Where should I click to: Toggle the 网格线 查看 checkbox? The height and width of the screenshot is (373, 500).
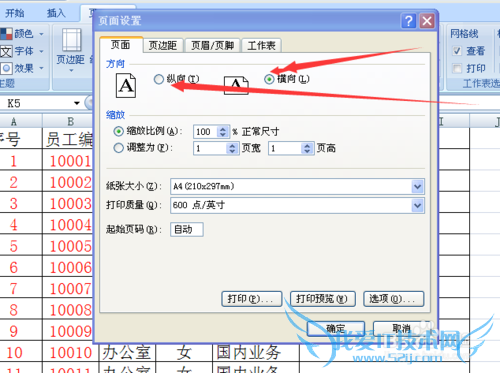click(x=457, y=51)
